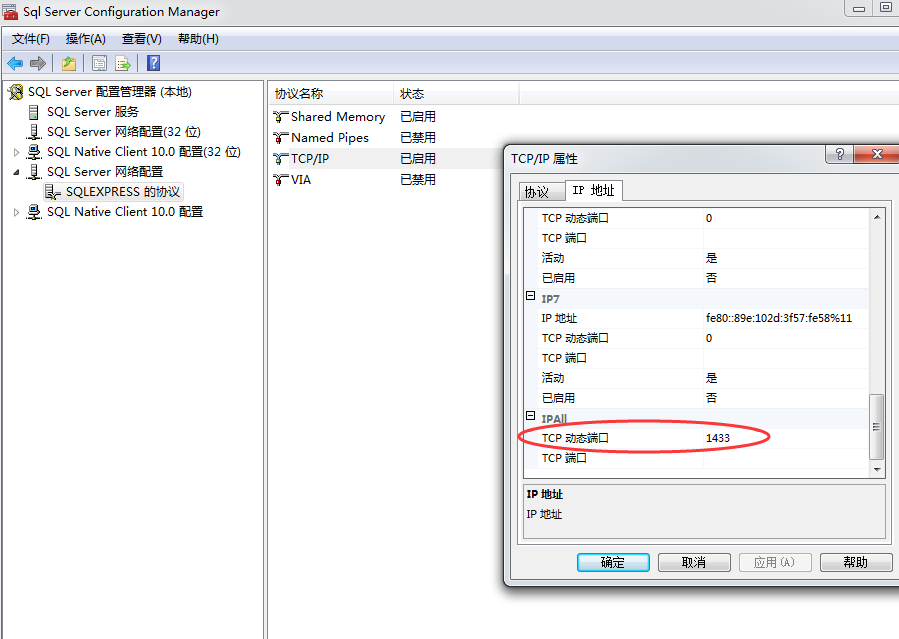Click the IPAll TCP 端口 value field
The height and width of the screenshot is (639, 899).
click(785, 458)
